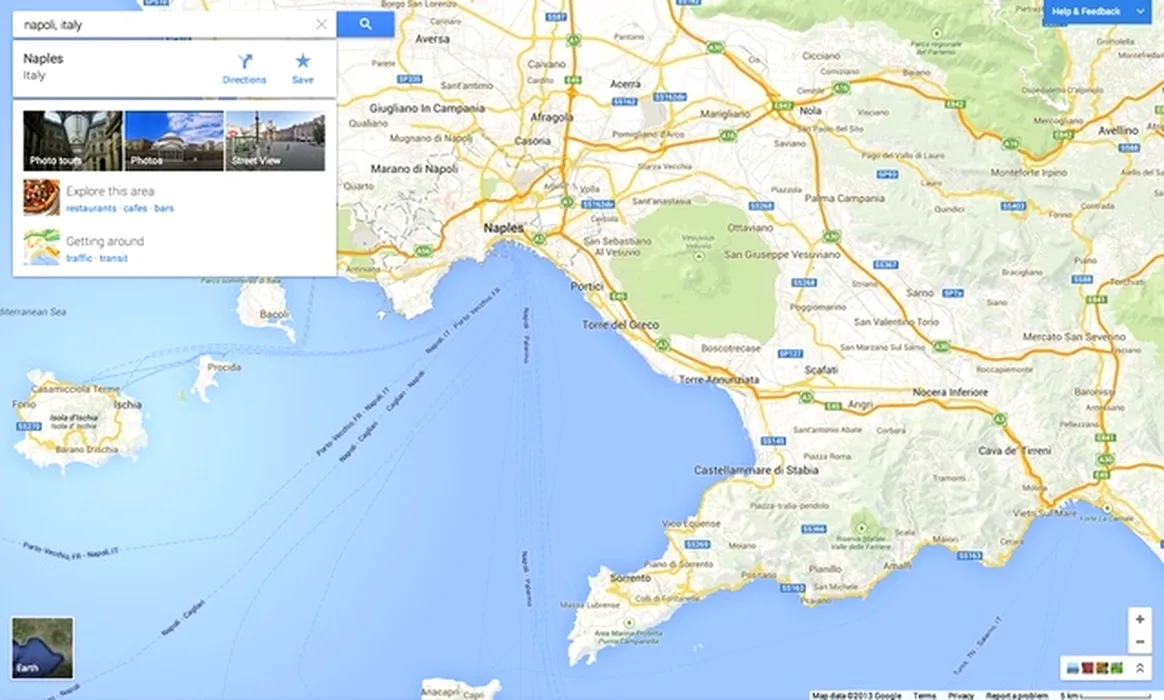This screenshot has width=1164, height=700.
Task: Zoom in with the plus button
Action: coord(1140,619)
